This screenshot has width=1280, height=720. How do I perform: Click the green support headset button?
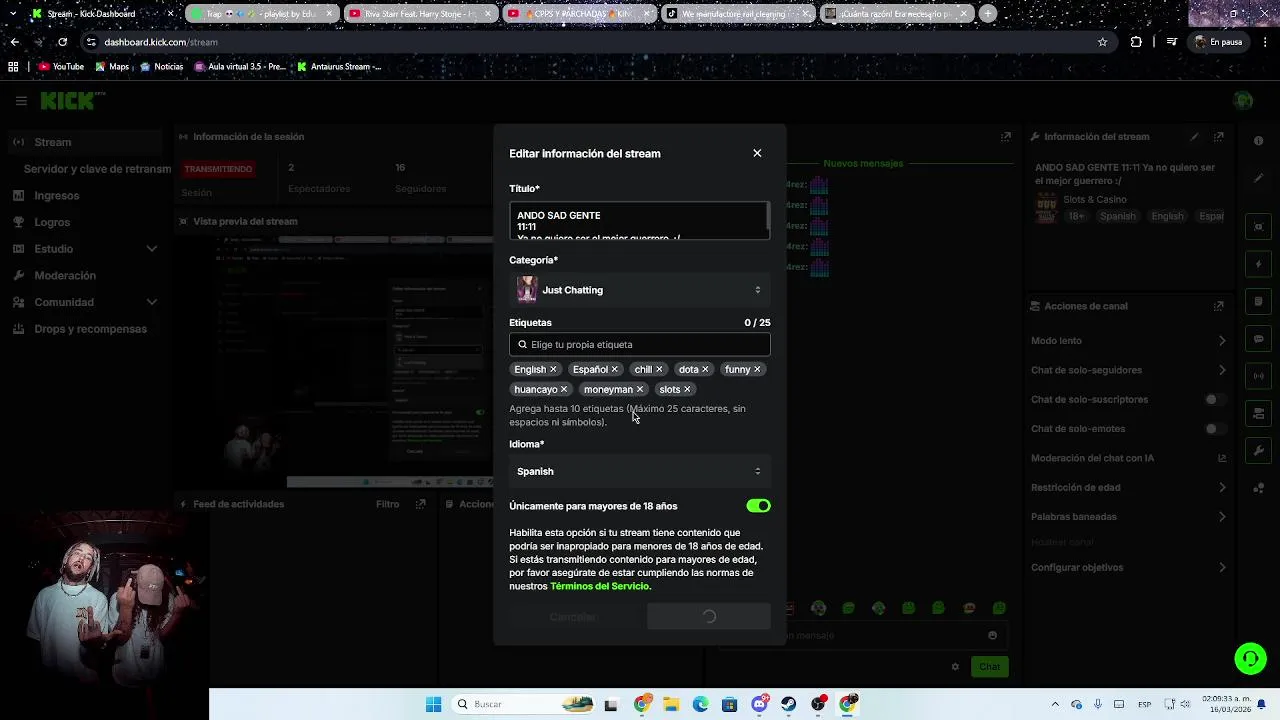click(1250, 658)
